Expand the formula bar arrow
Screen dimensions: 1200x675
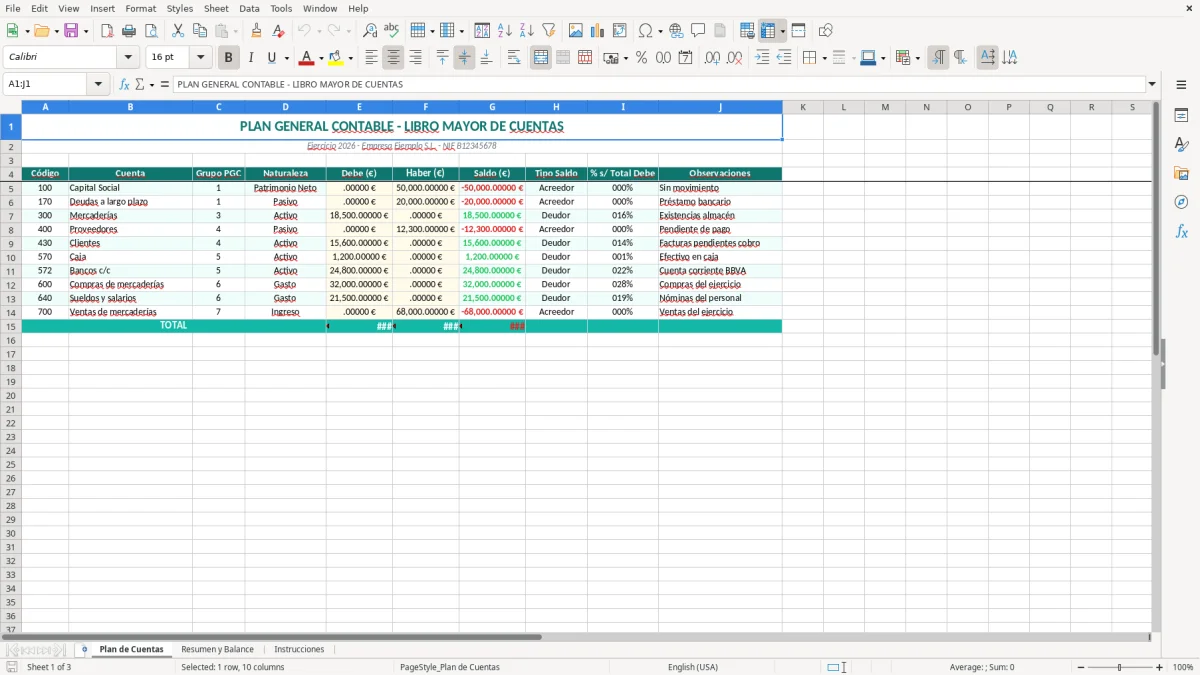coord(1152,84)
